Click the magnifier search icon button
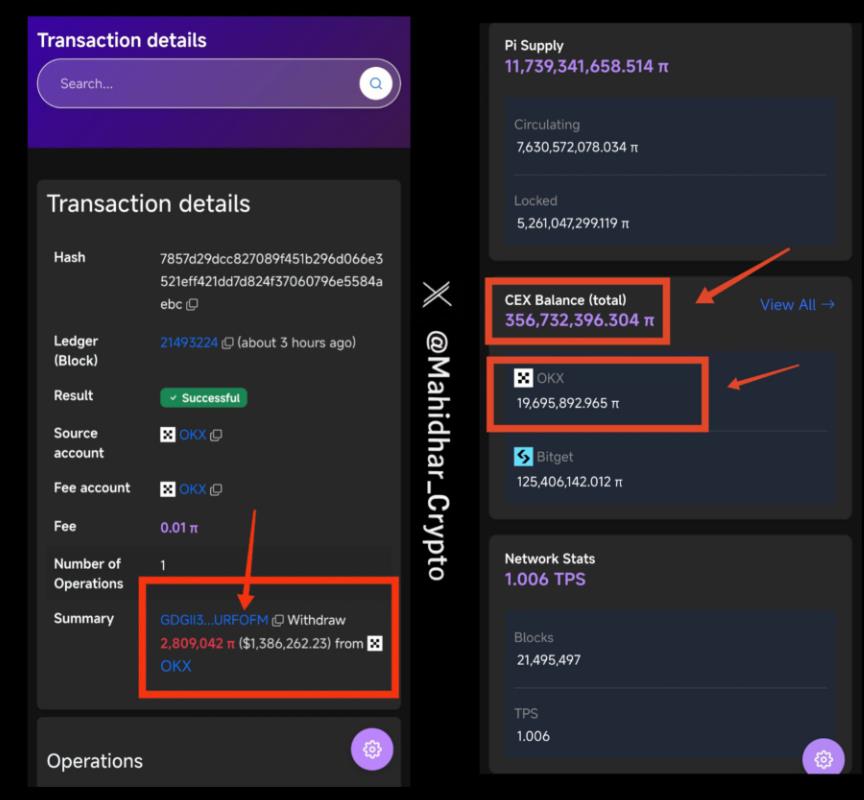This screenshot has width=864, height=800. (x=376, y=84)
